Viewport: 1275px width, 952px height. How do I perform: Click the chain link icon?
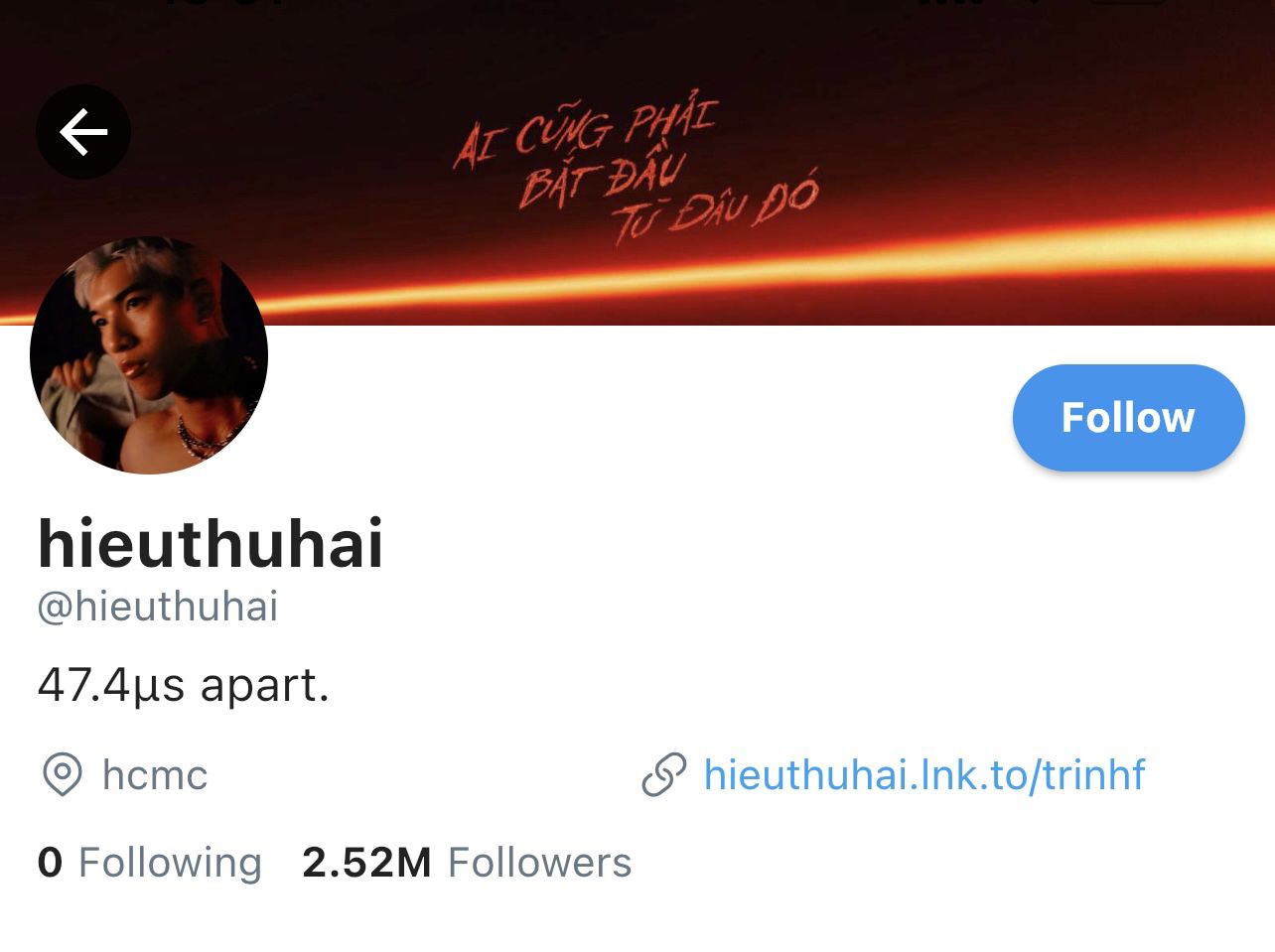[x=663, y=775]
